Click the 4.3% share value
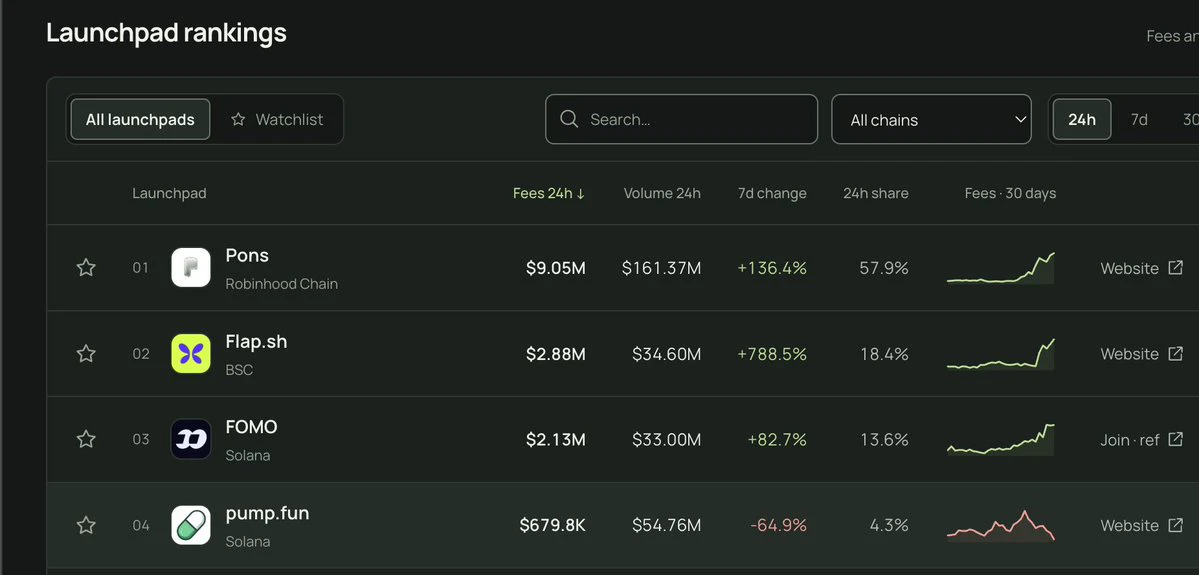1199x575 pixels. (x=889, y=525)
